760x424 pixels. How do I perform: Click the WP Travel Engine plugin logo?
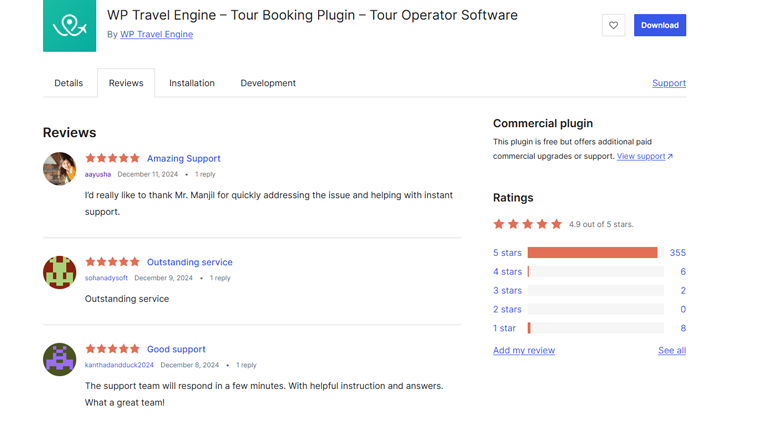70,25
